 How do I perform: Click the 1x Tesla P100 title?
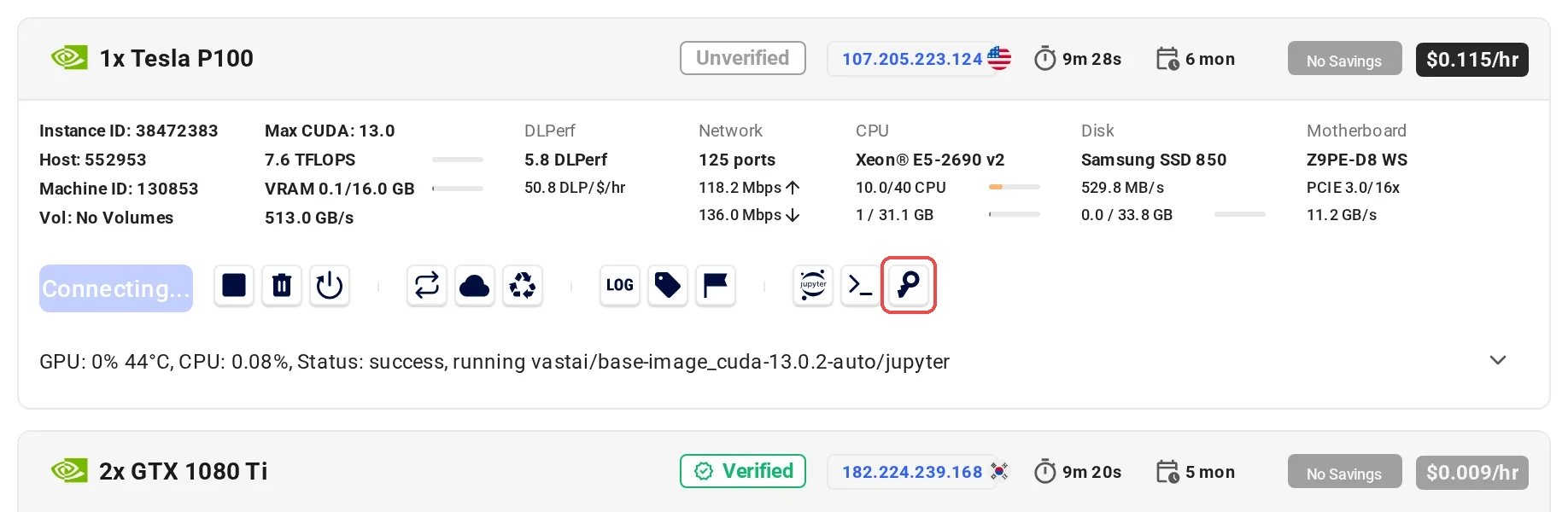click(177, 58)
